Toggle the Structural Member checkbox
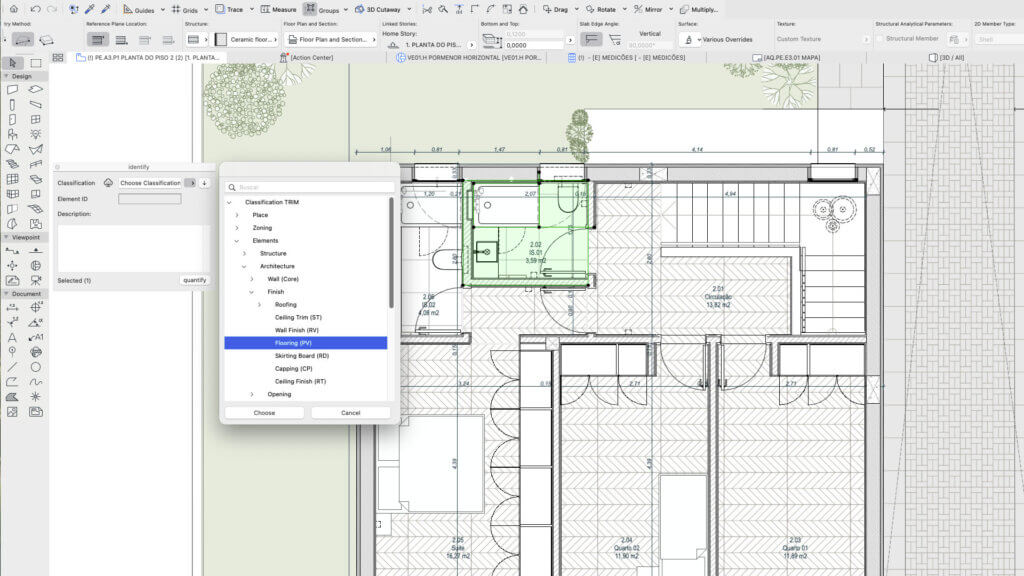 (x=879, y=39)
